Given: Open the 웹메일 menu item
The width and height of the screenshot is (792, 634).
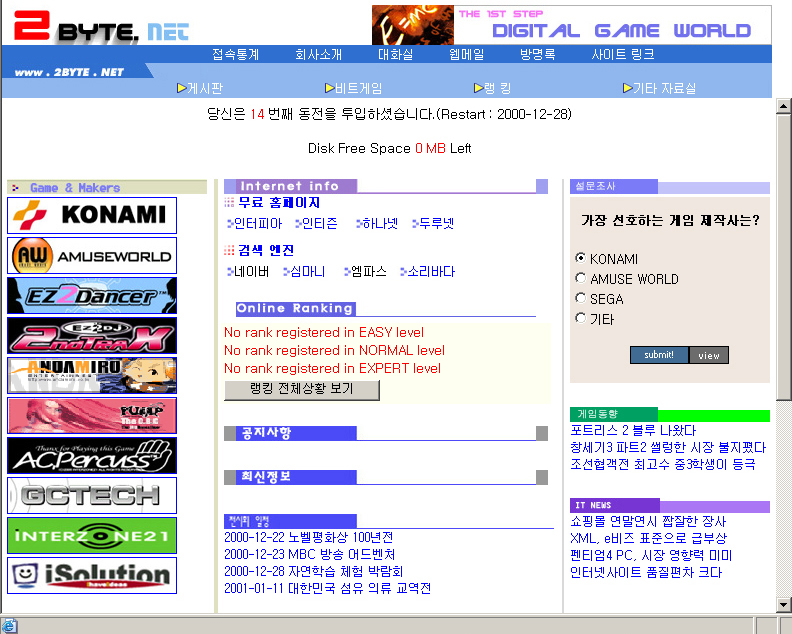Looking at the screenshot, I should click(467, 54).
